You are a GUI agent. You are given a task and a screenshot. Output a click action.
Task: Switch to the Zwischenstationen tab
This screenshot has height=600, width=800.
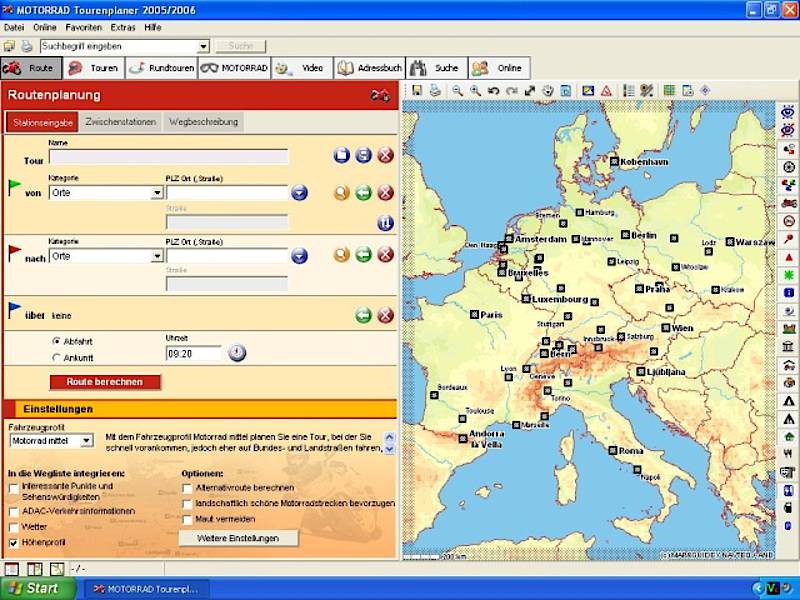point(120,122)
